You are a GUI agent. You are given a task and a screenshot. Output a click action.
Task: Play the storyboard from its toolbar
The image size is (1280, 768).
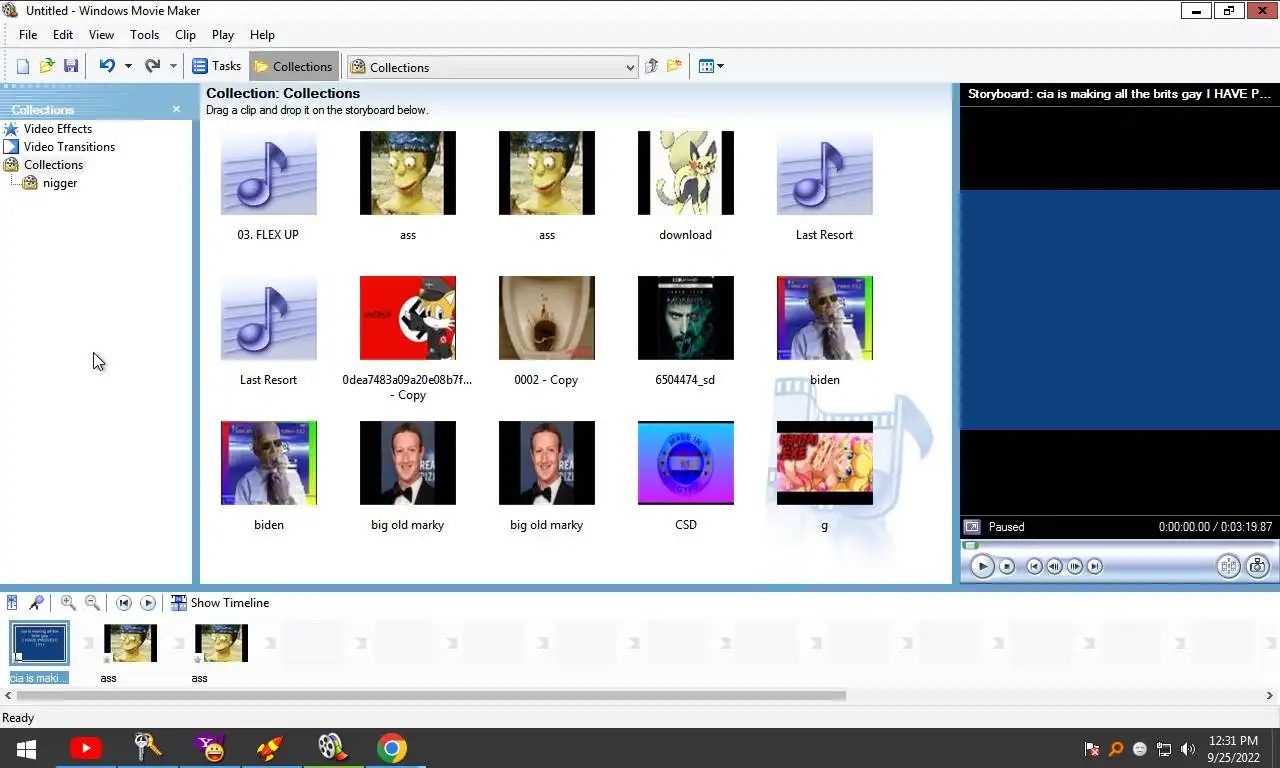click(148, 603)
